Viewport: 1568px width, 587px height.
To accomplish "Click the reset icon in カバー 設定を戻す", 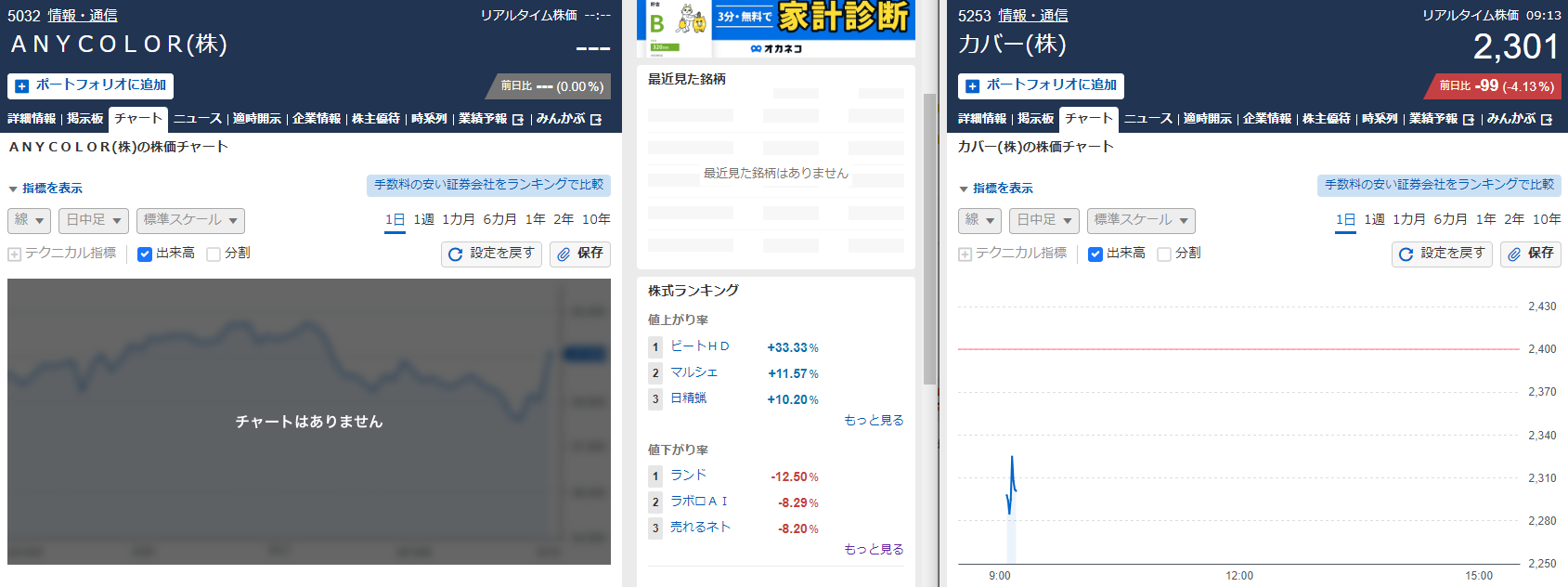I will click(1406, 254).
